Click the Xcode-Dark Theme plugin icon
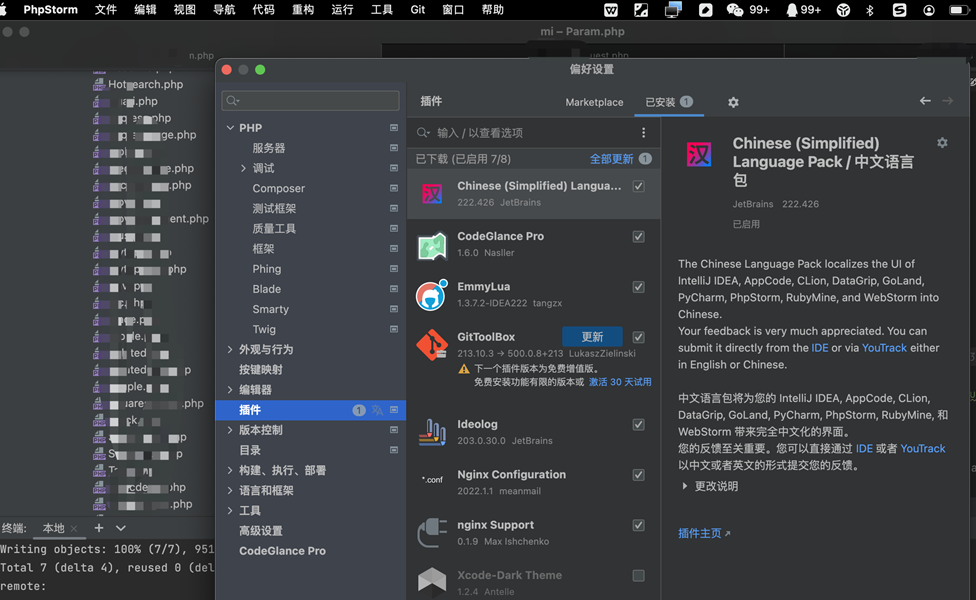976x600 pixels. coord(432,580)
